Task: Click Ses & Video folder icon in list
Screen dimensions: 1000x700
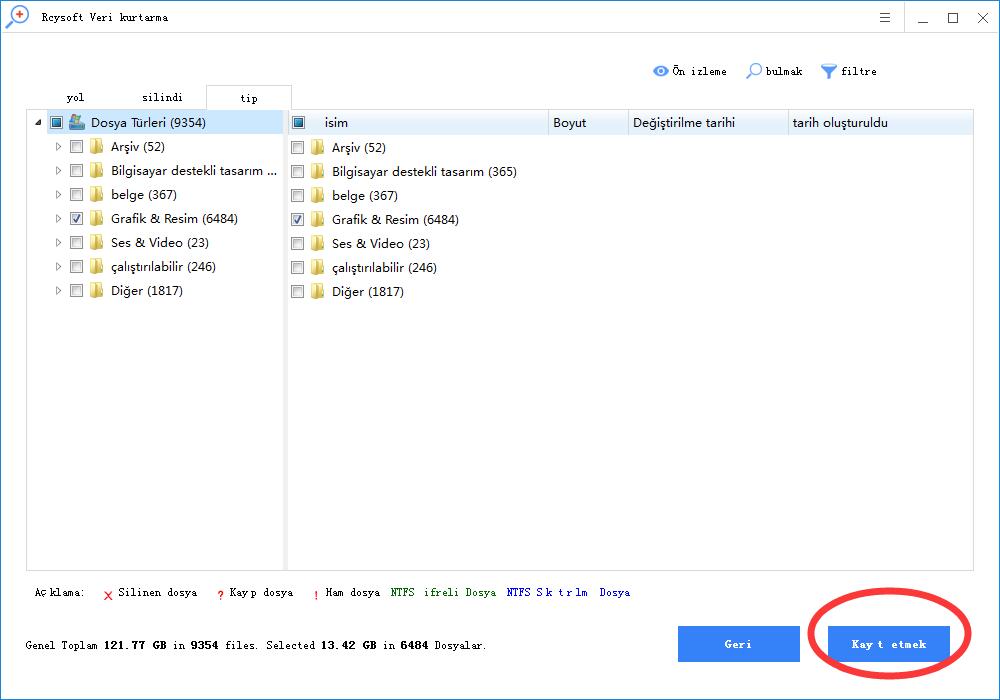Action: (318, 244)
